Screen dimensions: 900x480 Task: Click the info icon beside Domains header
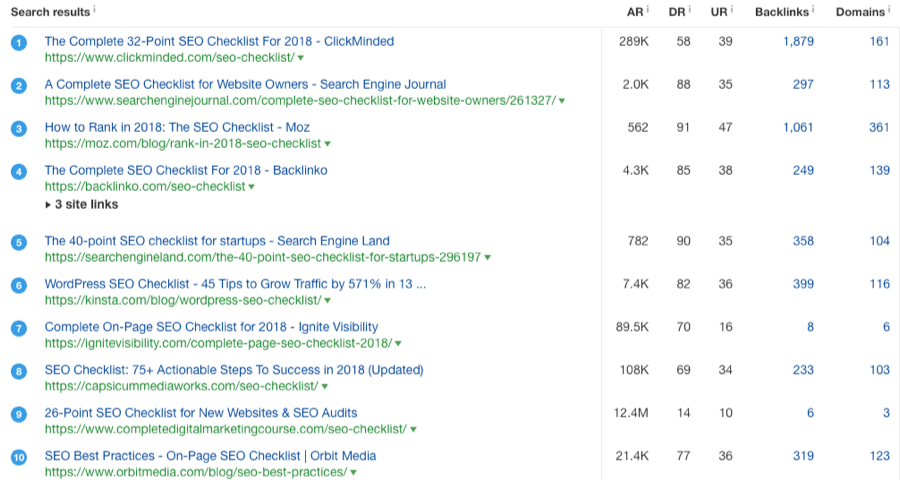[889, 9]
